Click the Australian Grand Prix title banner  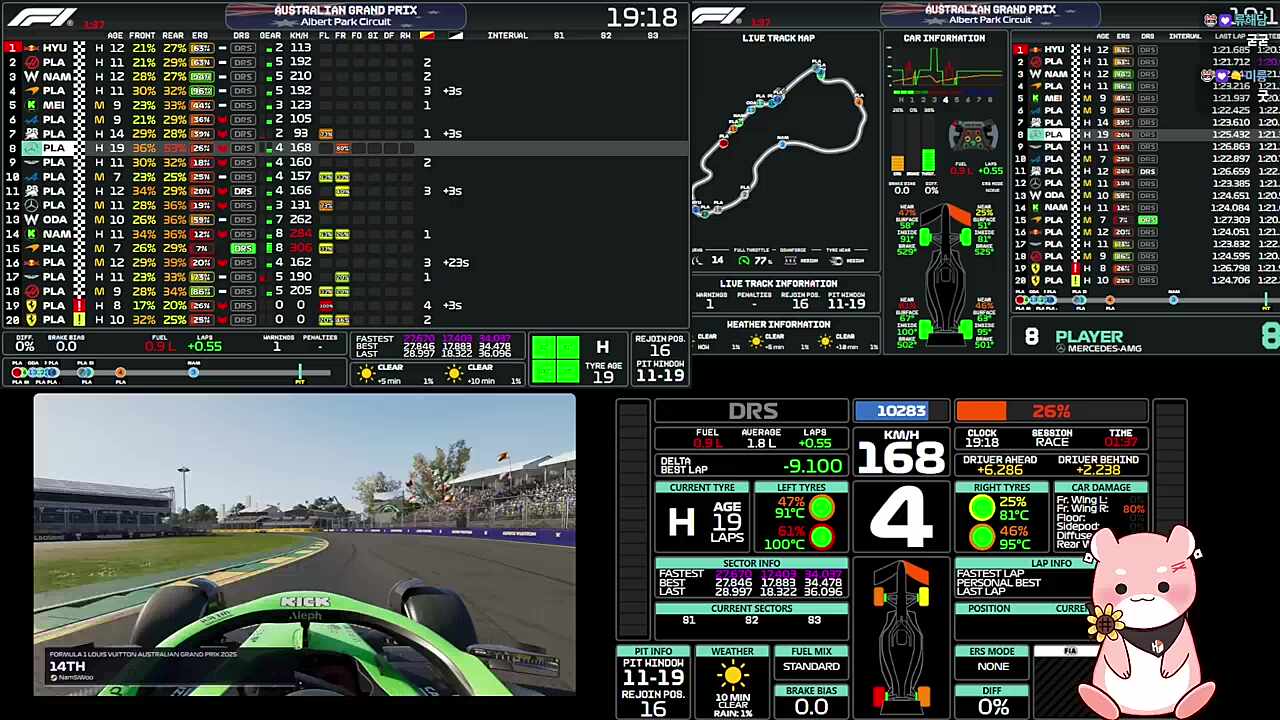pos(346,16)
